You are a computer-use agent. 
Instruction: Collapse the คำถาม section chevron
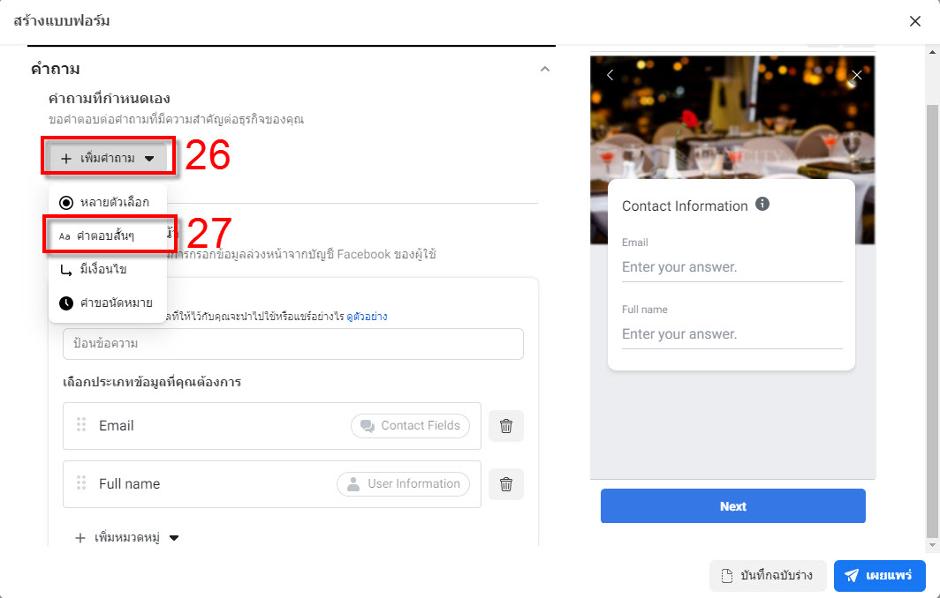[545, 69]
